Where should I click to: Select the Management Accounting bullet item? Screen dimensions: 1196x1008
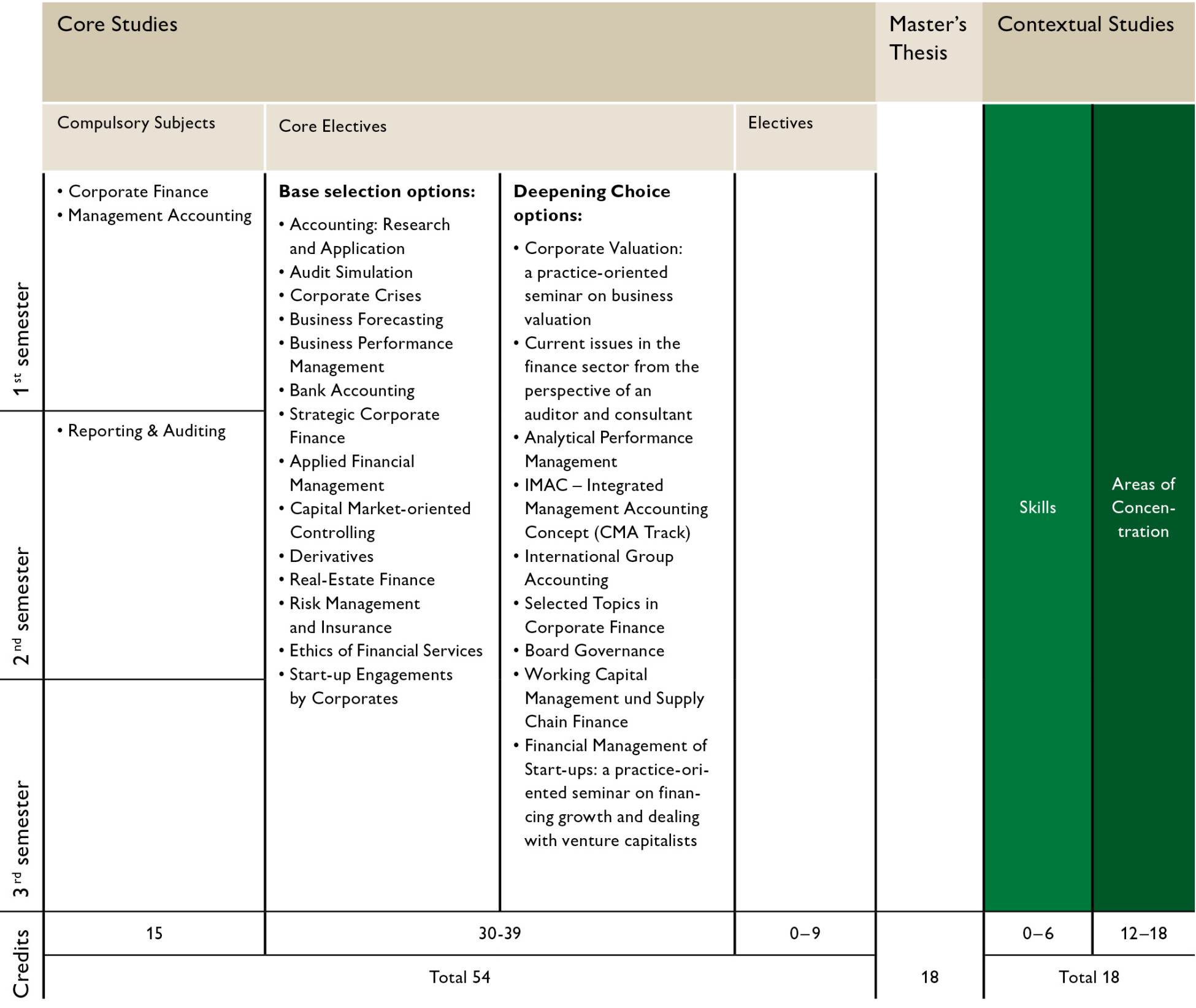click(x=159, y=215)
